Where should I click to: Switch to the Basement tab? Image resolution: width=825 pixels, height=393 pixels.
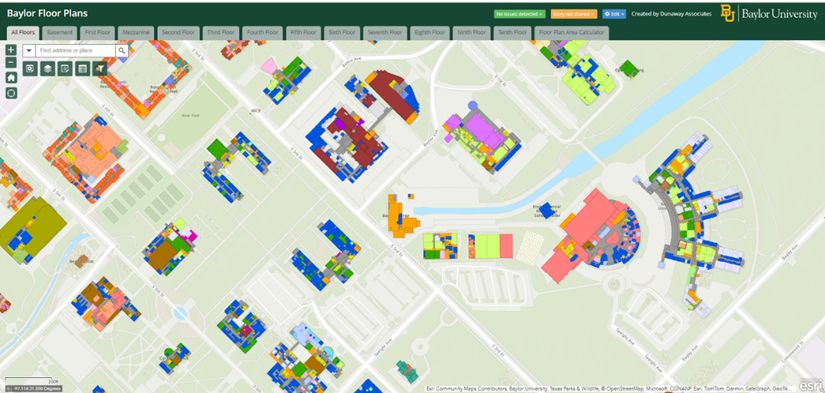tap(59, 33)
